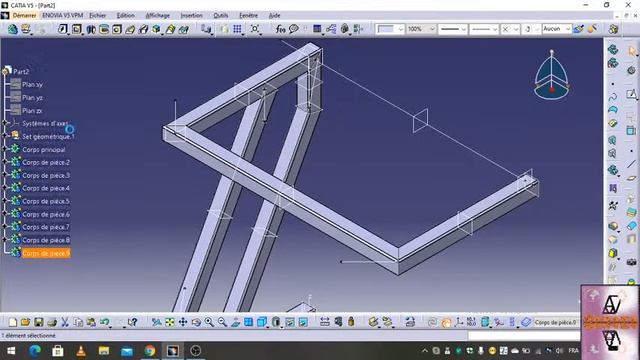Open the Aide menu

[274, 16]
